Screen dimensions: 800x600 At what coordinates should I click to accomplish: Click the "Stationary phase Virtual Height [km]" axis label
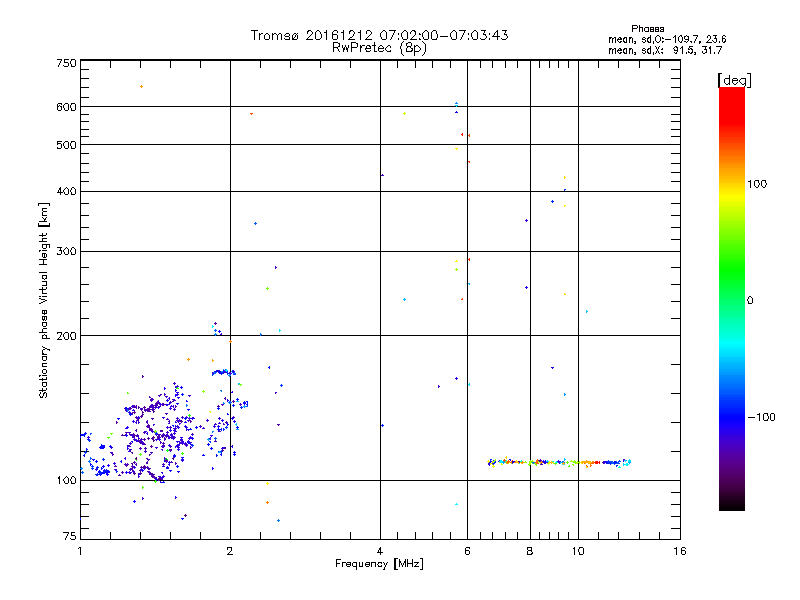point(44,301)
